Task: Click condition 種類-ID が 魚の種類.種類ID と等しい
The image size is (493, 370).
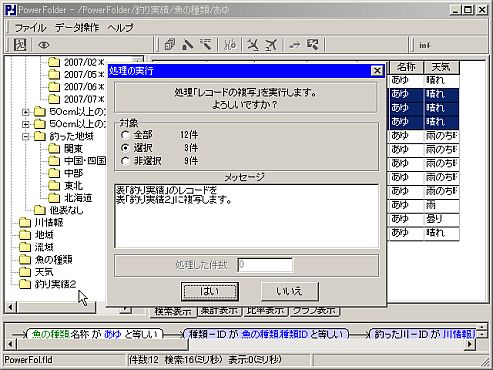Action: click(x=267, y=334)
